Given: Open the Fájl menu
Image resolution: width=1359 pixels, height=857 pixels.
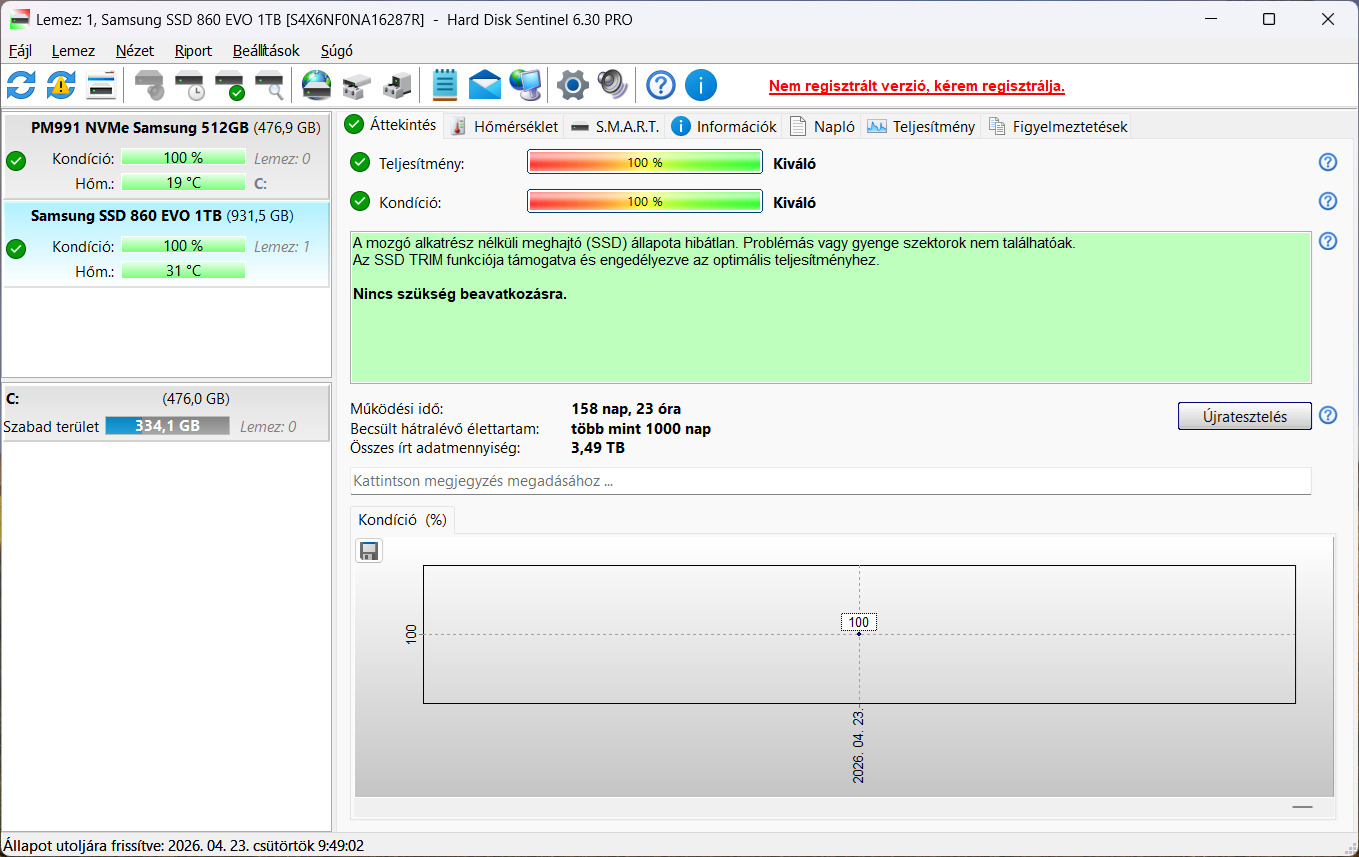Looking at the screenshot, I should tap(20, 51).
